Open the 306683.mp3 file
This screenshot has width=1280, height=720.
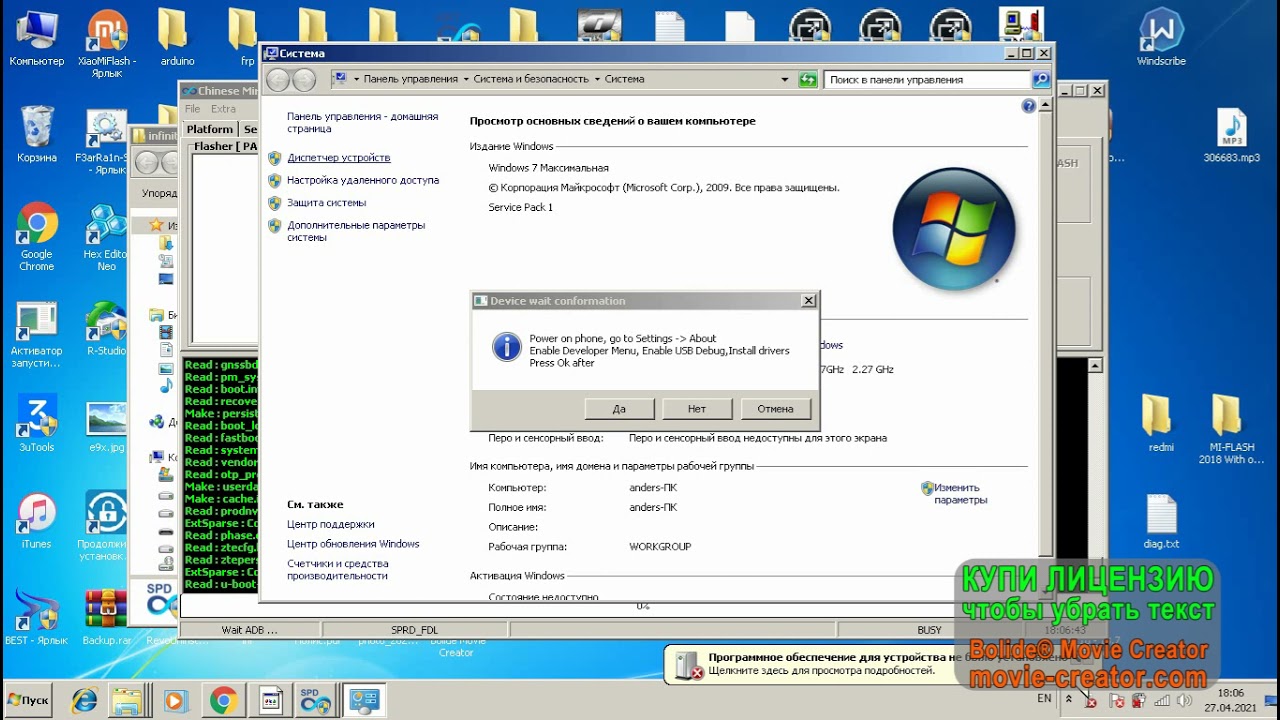tap(1231, 134)
